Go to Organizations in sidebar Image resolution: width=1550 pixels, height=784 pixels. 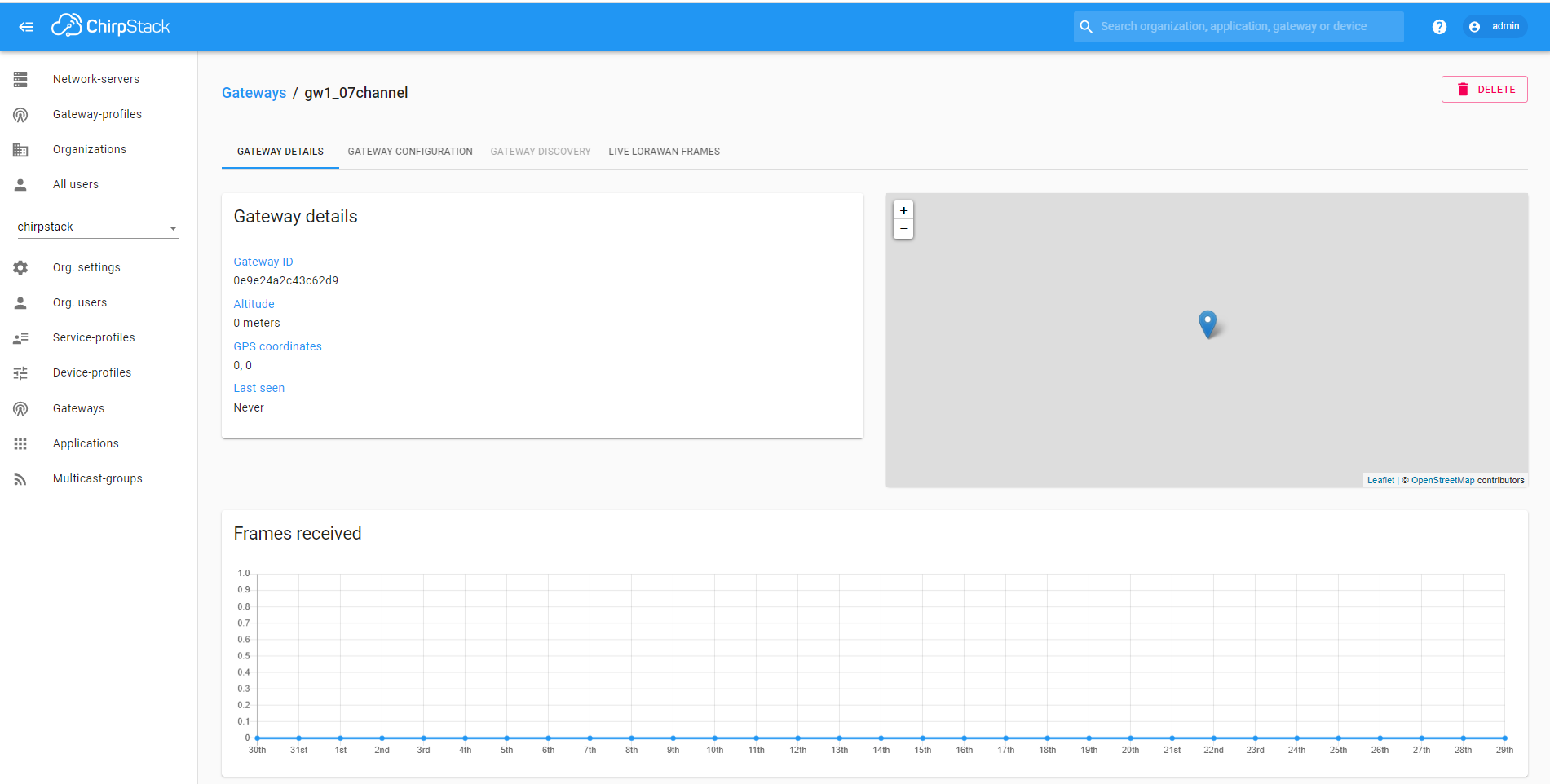coord(90,149)
